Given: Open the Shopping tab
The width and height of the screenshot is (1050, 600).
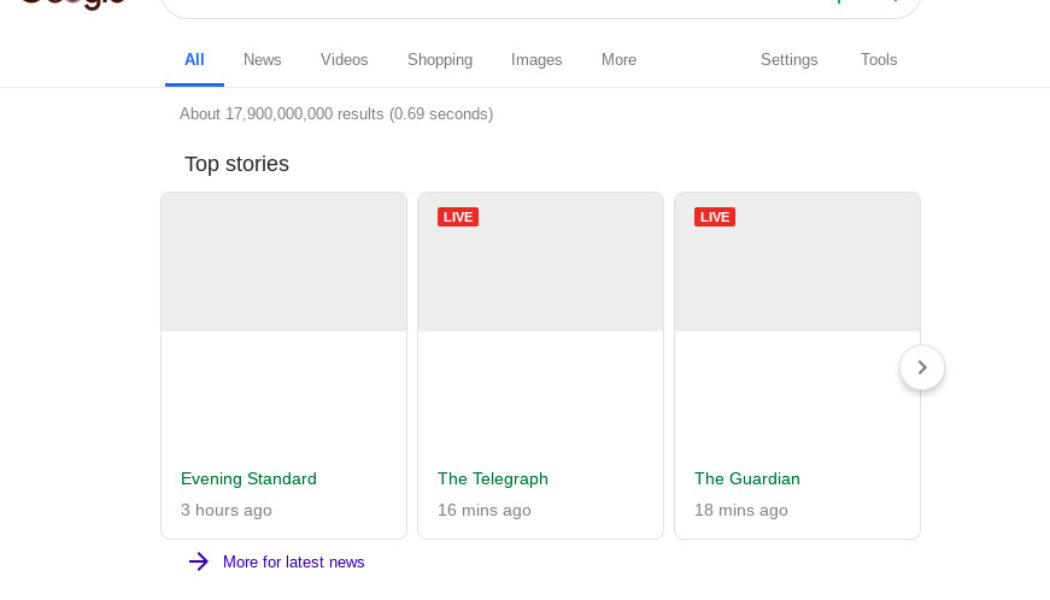Looking at the screenshot, I should click(x=440, y=60).
